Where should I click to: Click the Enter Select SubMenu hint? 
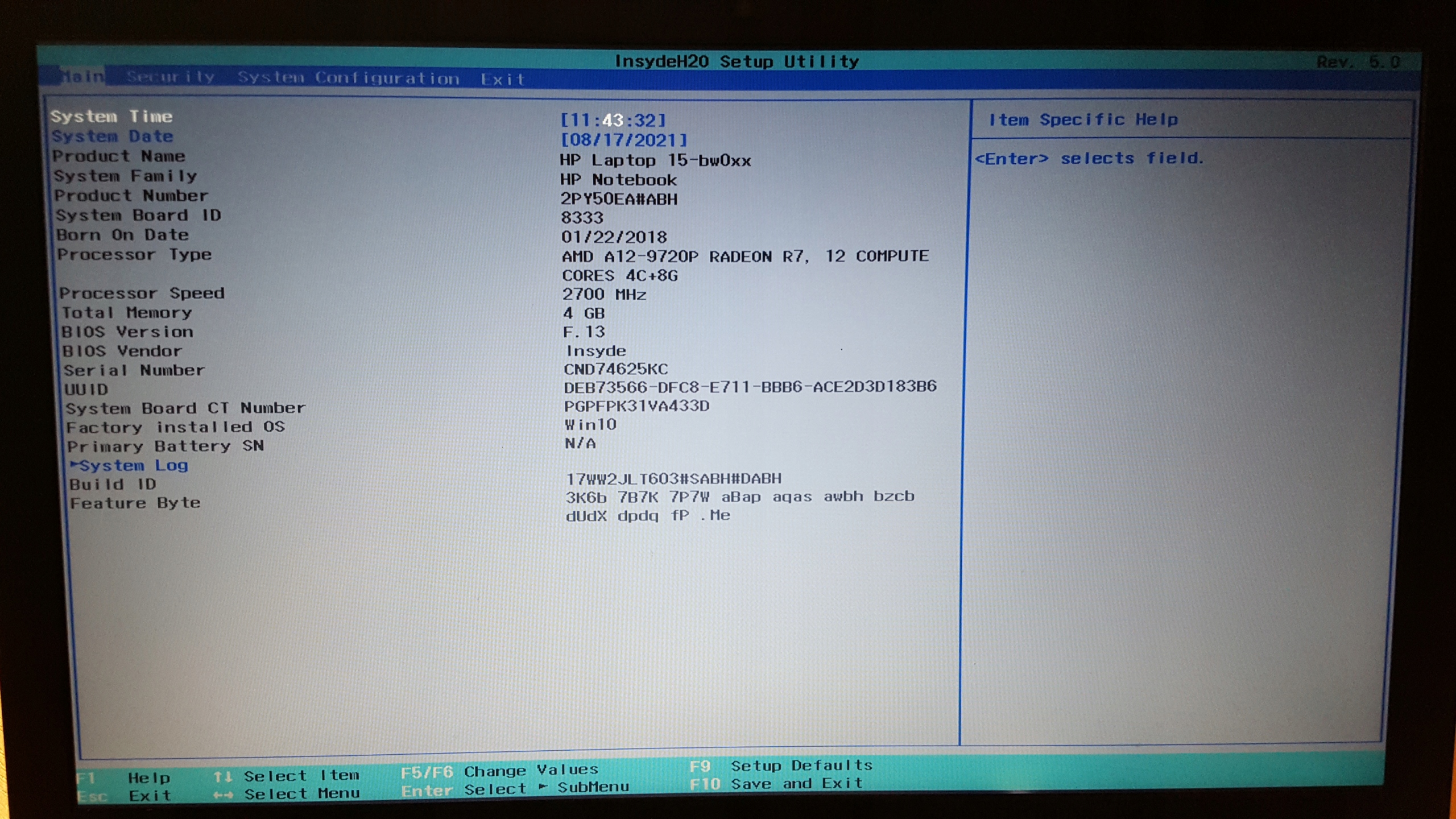[x=515, y=789]
